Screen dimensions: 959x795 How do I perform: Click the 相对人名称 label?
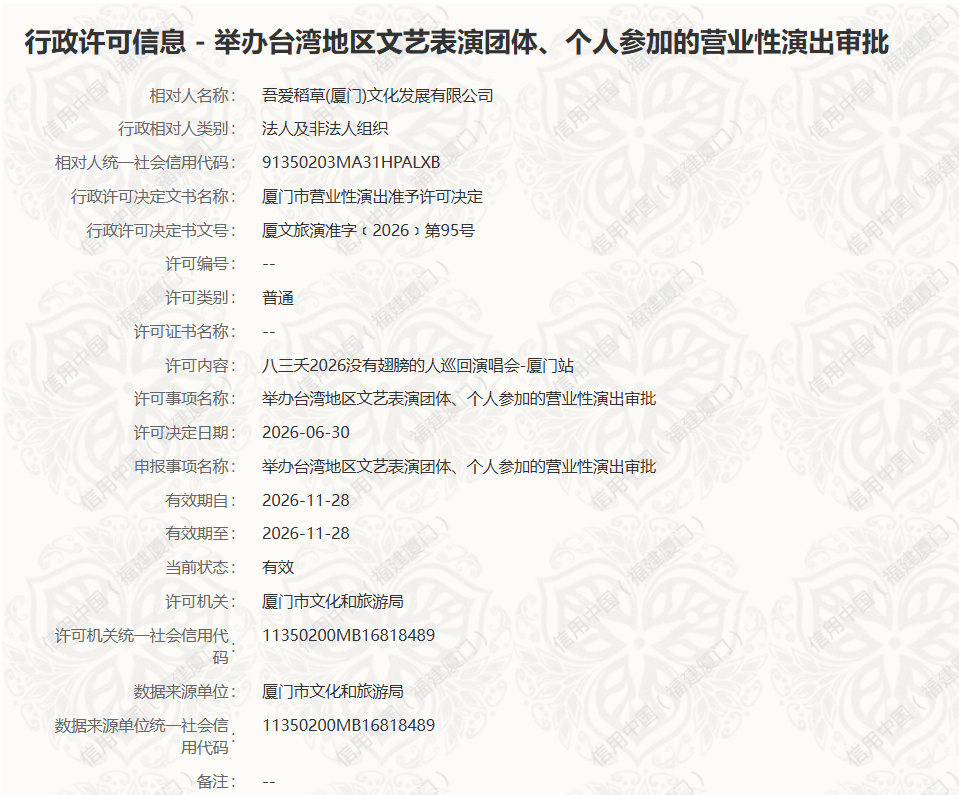pyautogui.click(x=193, y=95)
